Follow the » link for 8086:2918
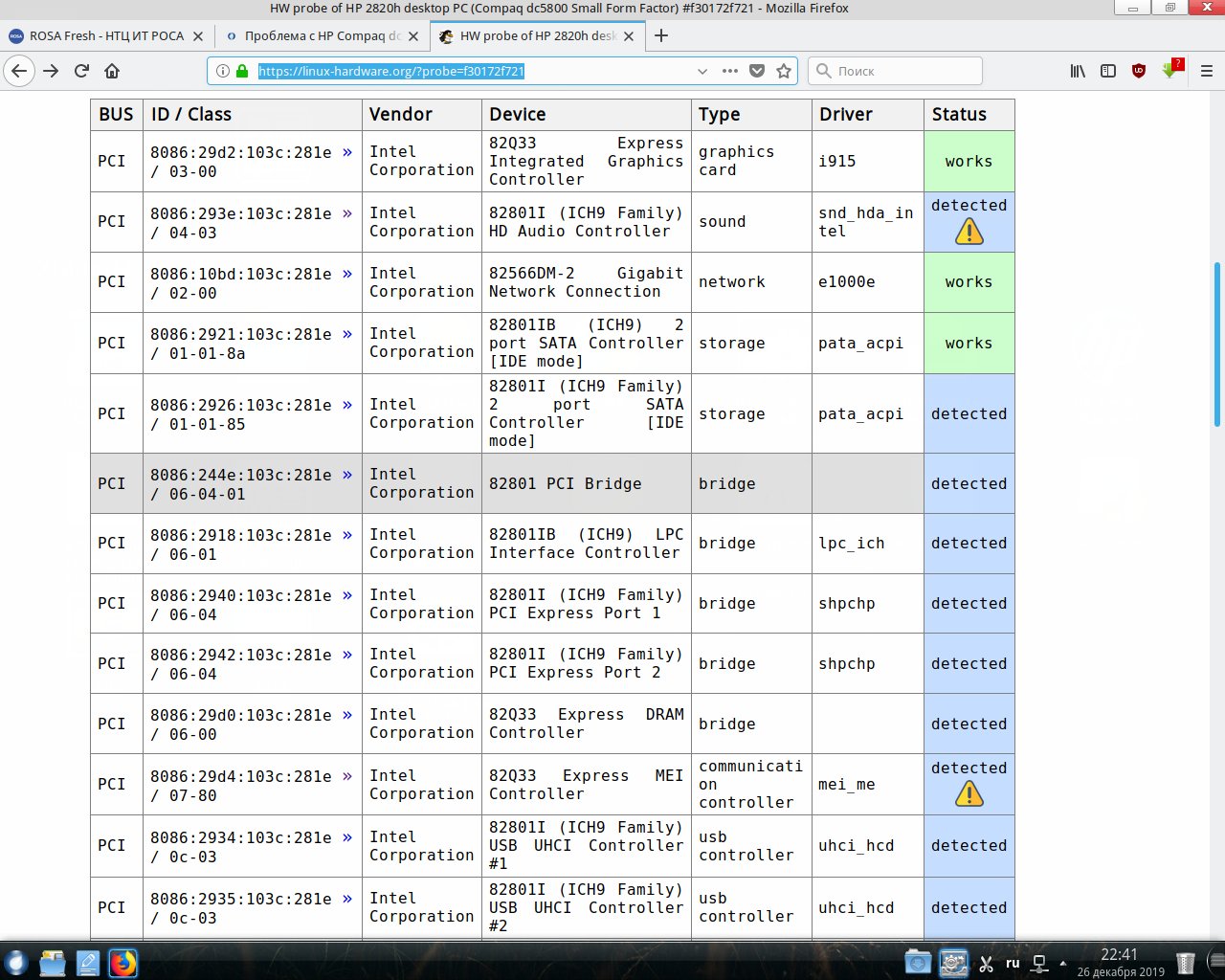This screenshot has height=980, width=1225. pyautogui.click(x=347, y=535)
